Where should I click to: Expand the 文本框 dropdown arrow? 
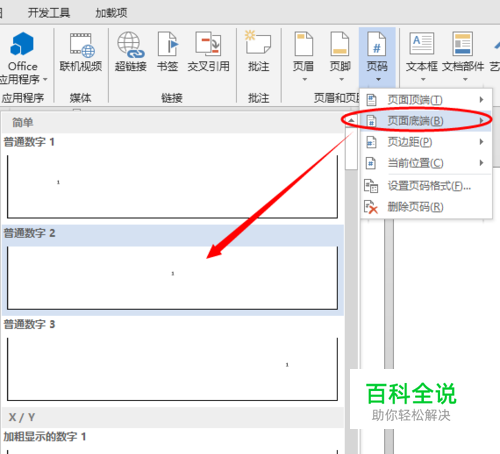pyautogui.click(x=423, y=79)
